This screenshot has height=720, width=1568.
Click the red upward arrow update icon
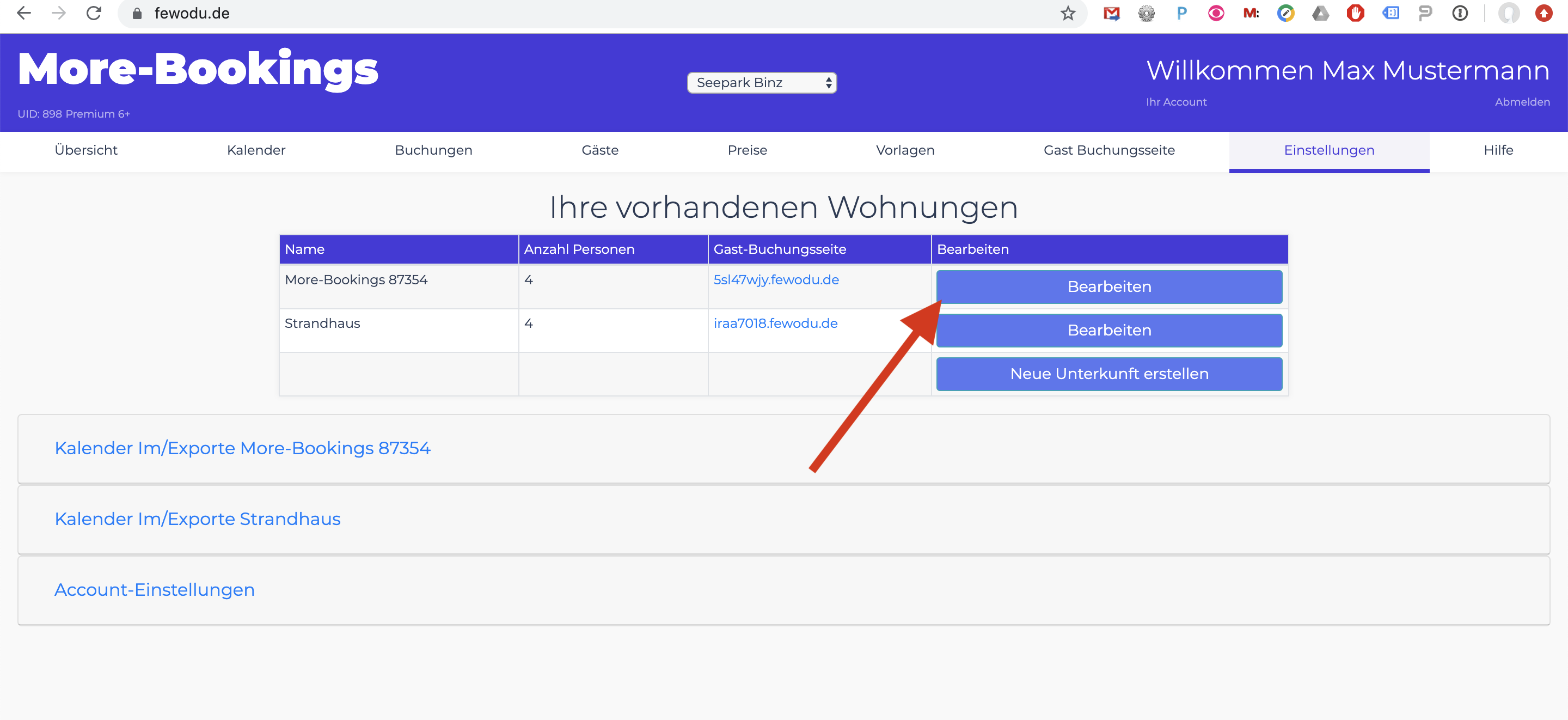1543,13
